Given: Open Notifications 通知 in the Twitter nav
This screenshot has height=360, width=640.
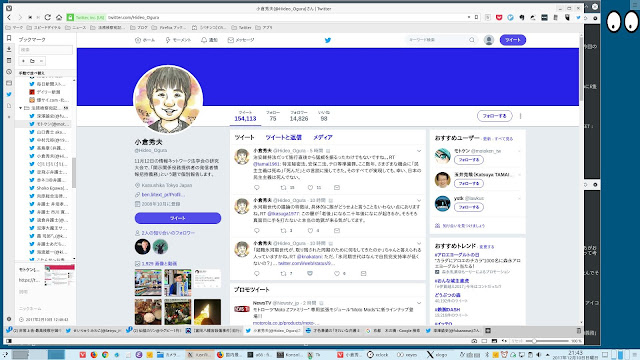Looking at the screenshot, I should [209, 40].
